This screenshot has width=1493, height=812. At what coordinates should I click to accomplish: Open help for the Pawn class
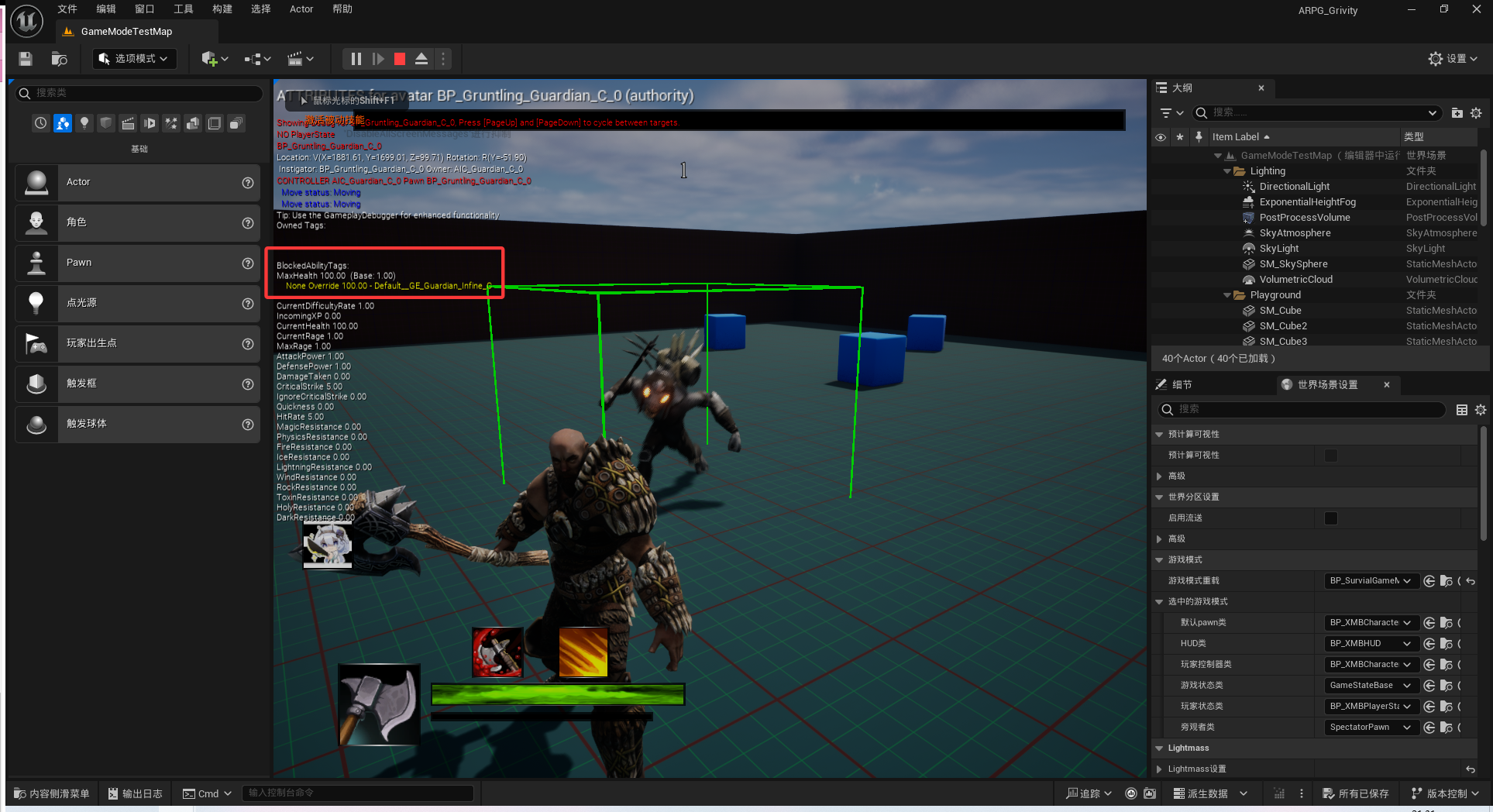(248, 263)
